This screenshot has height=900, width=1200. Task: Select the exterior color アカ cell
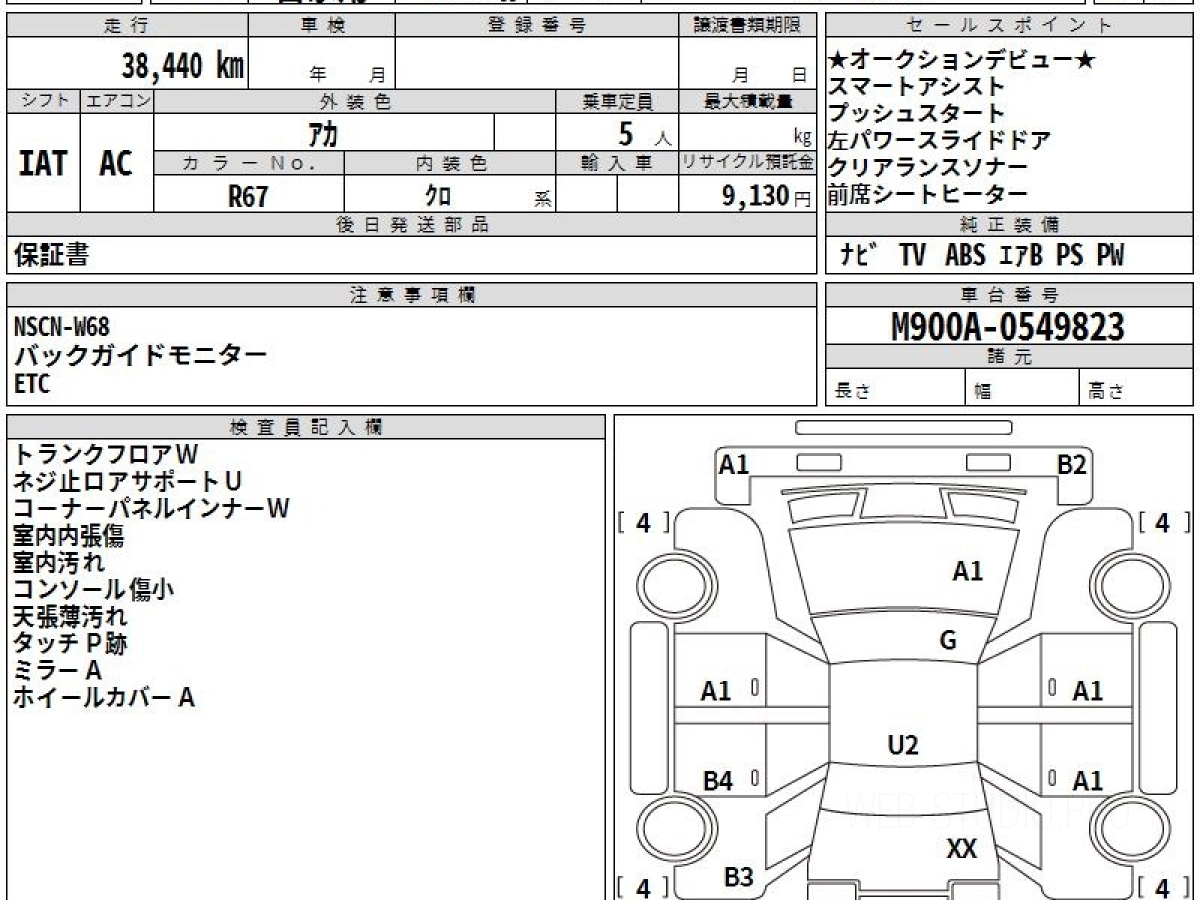click(x=324, y=132)
